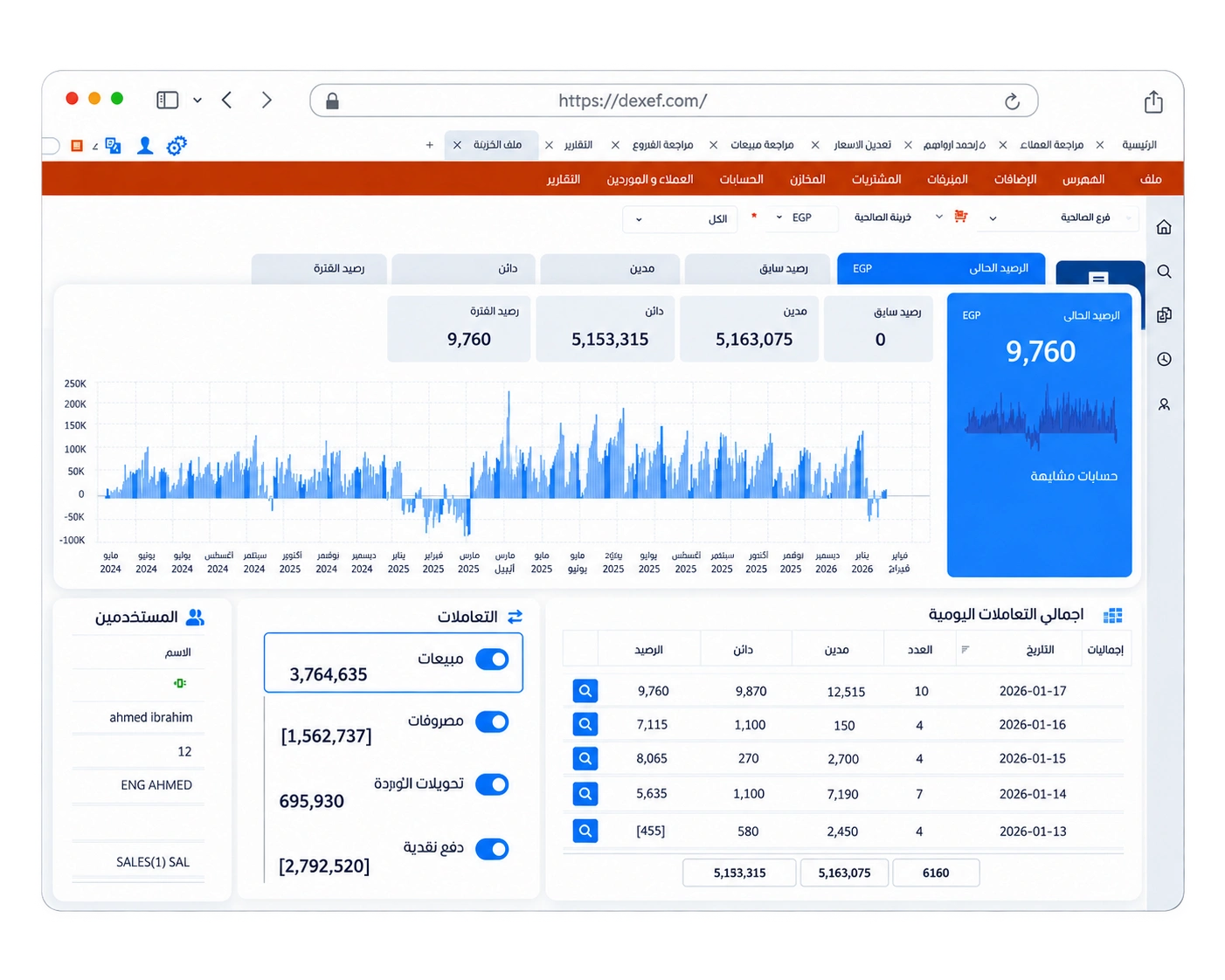Reload the page using refresh icon
The height and width of the screenshot is (980, 1225).
(x=1012, y=101)
